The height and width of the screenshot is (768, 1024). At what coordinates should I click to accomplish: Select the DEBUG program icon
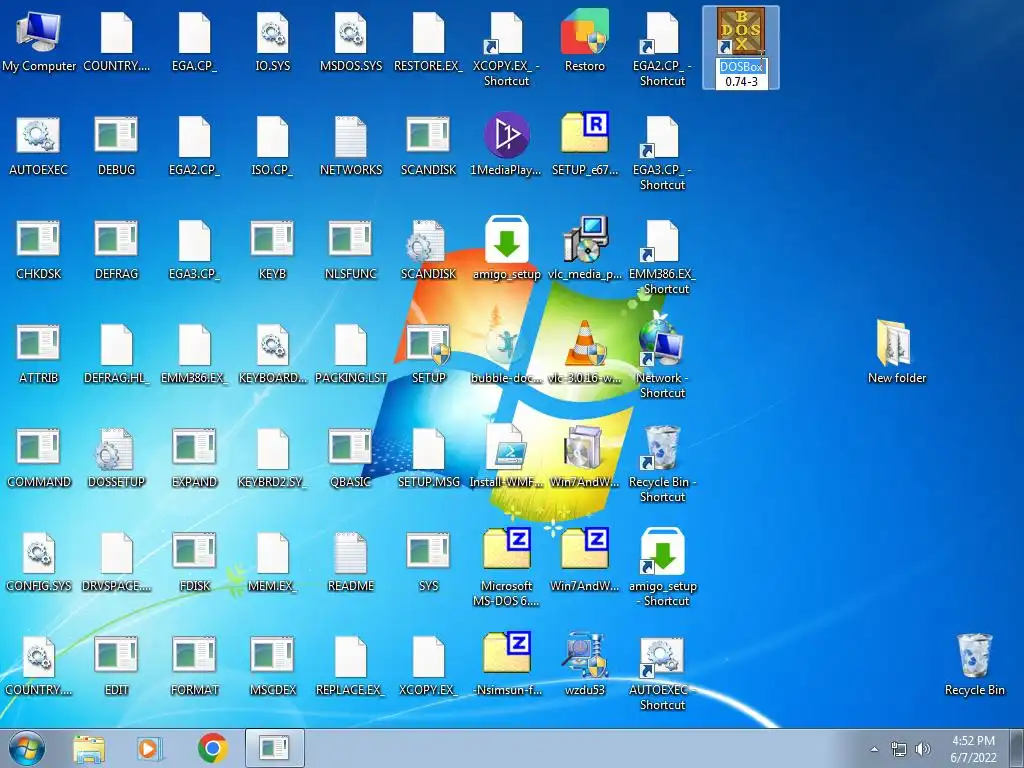(x=116, y=136)
